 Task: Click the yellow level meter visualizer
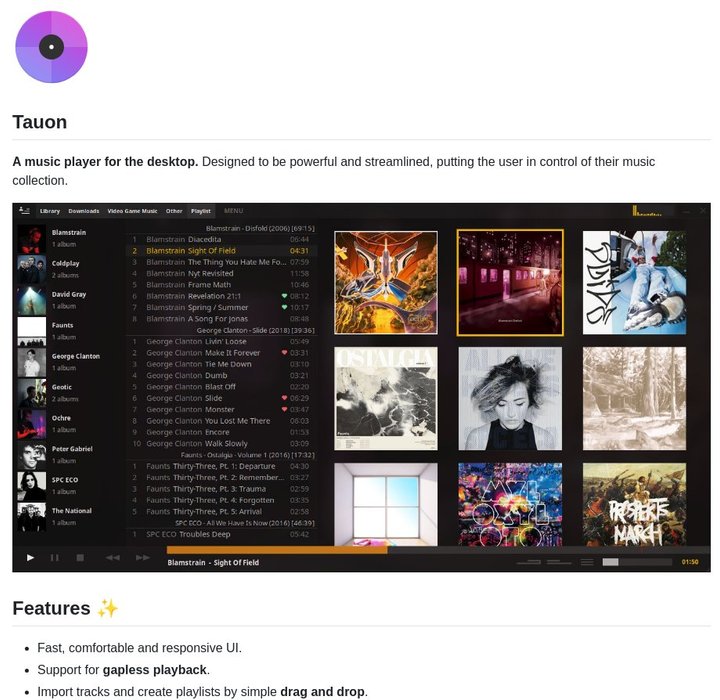click(647, 211)
